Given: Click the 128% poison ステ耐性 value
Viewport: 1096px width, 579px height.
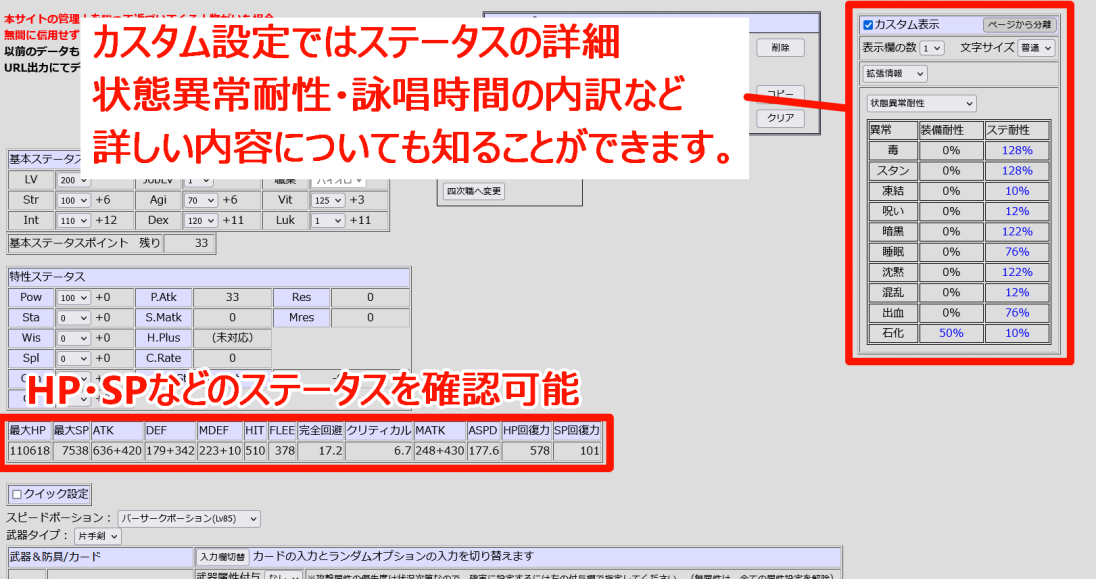Looking at the screenshot, I should tap(1018, 150).
